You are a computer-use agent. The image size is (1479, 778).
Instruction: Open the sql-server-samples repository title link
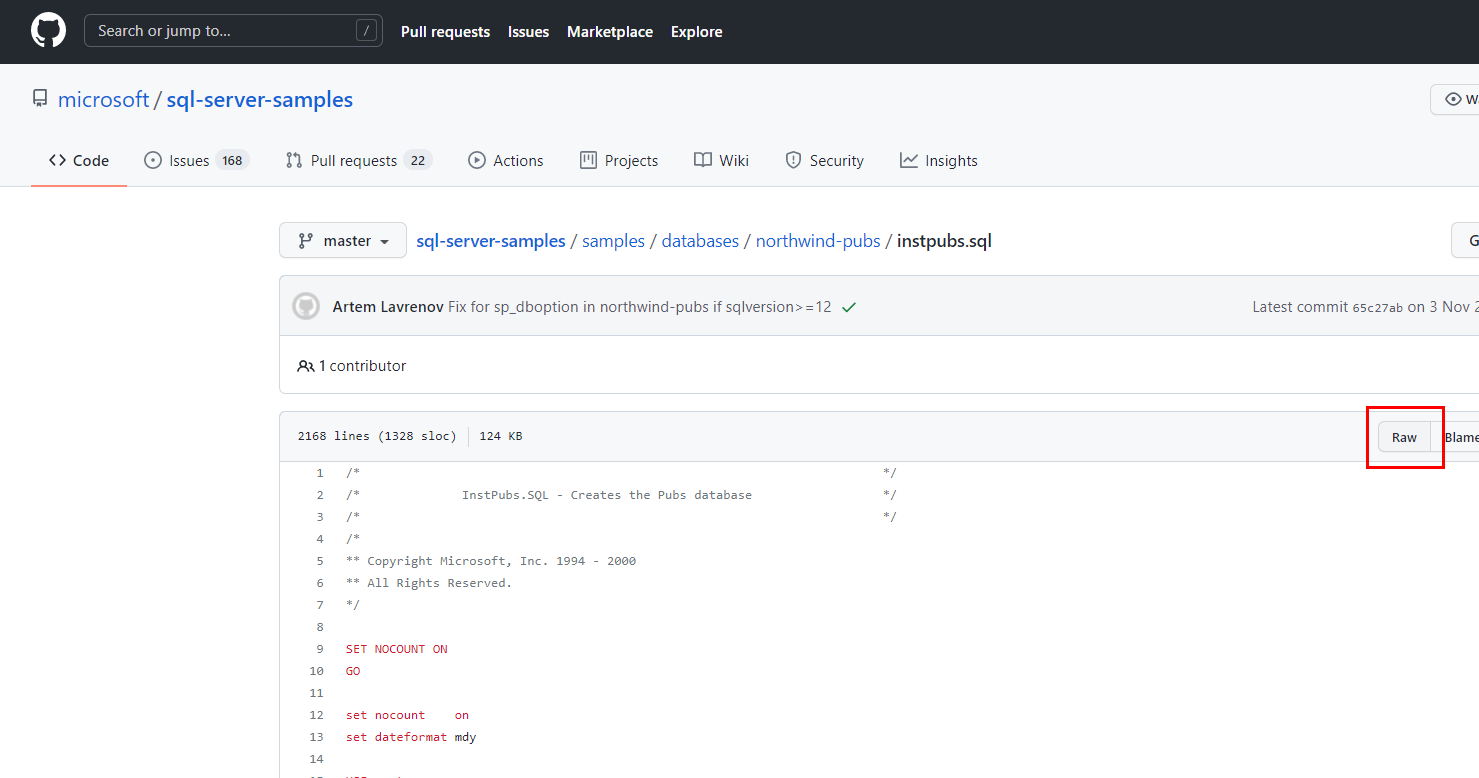click(x=260, y=100)
